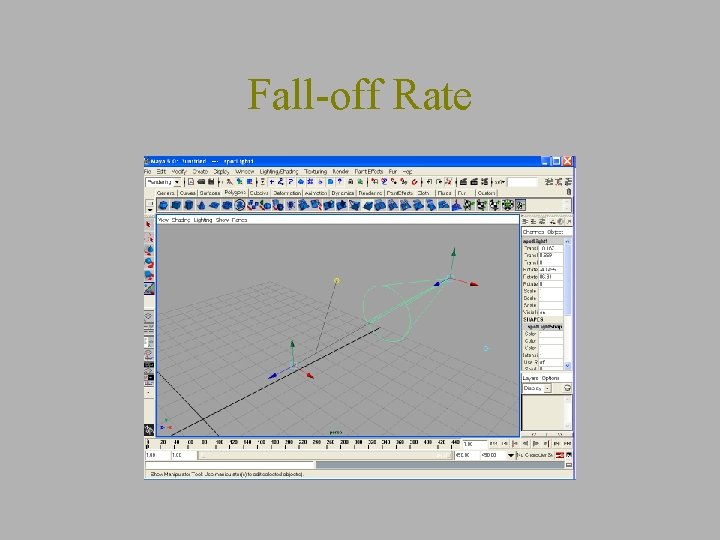This screenshot has width=720, height=540.
Task: Switch to the Curves shelf tab
Action: click(x=187, y=193)
